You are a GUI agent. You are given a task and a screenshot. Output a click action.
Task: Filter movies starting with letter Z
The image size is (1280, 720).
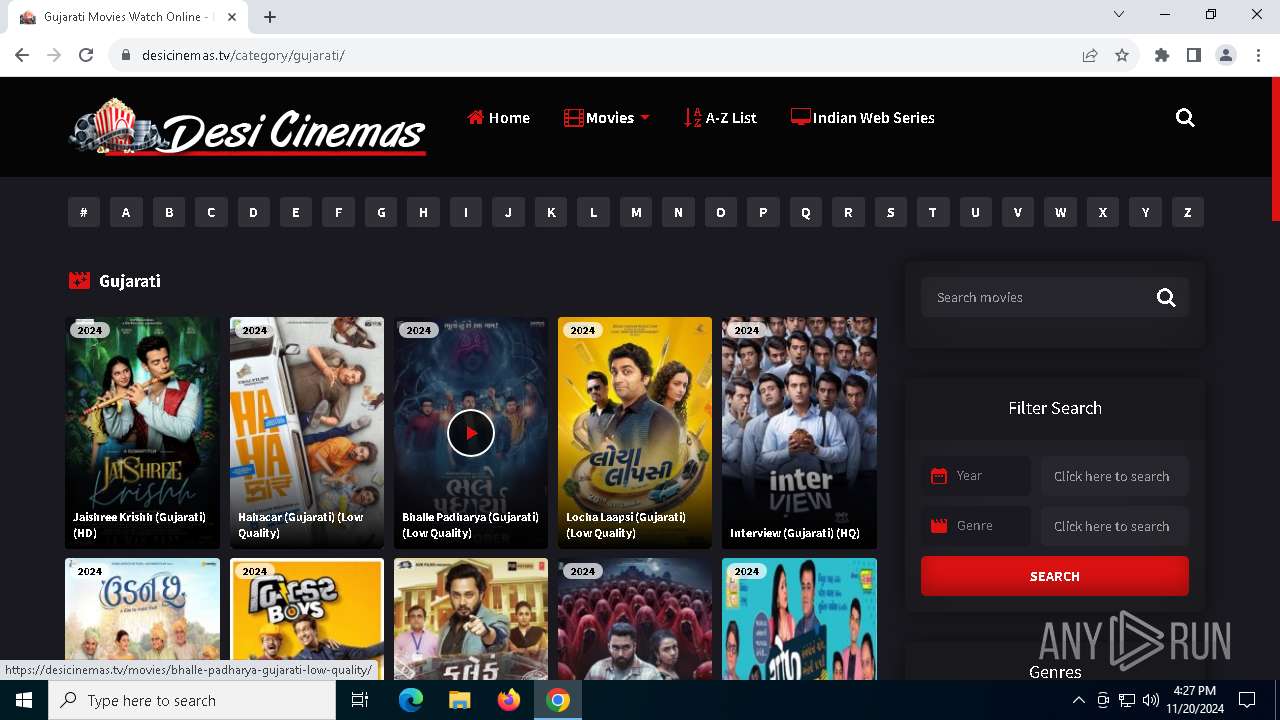(x=1188, y=212)
